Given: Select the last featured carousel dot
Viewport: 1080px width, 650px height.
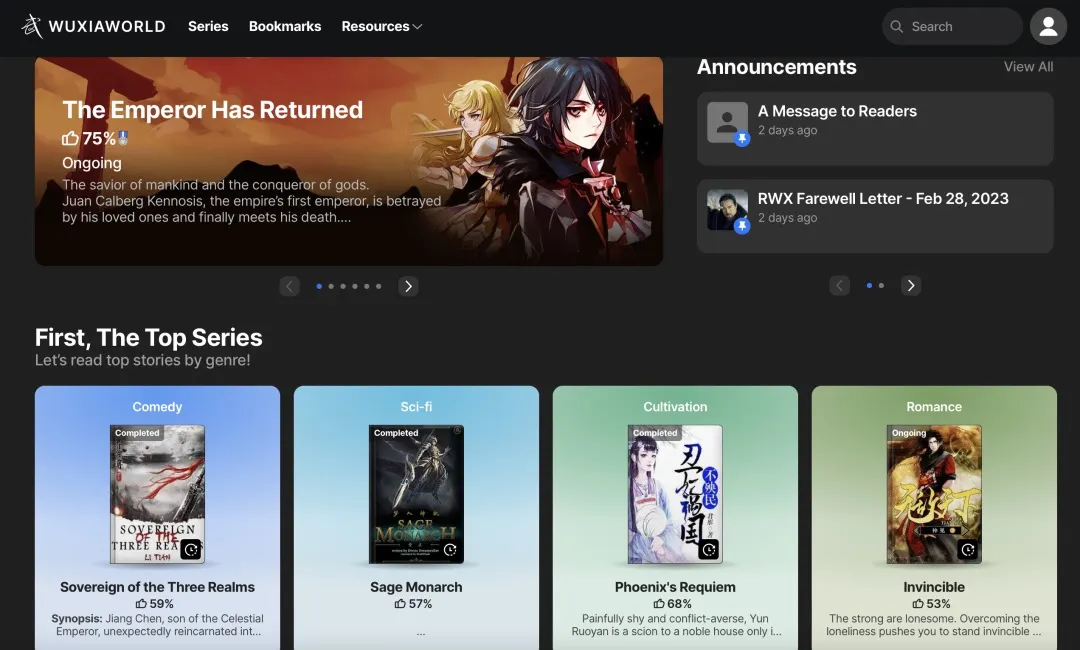Looking at the screenshot, I should click(x=379, y=286).
